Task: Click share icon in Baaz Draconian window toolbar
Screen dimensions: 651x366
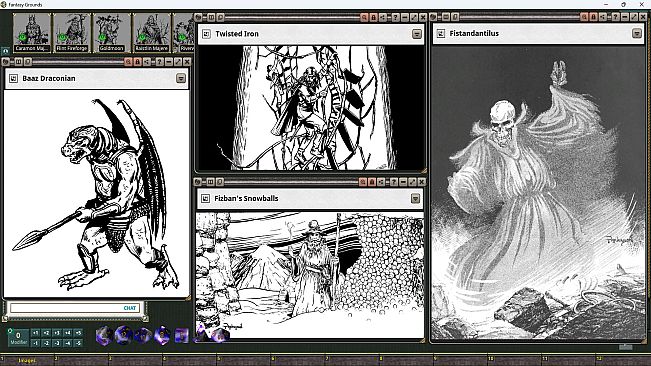Action: coord(147,62)
